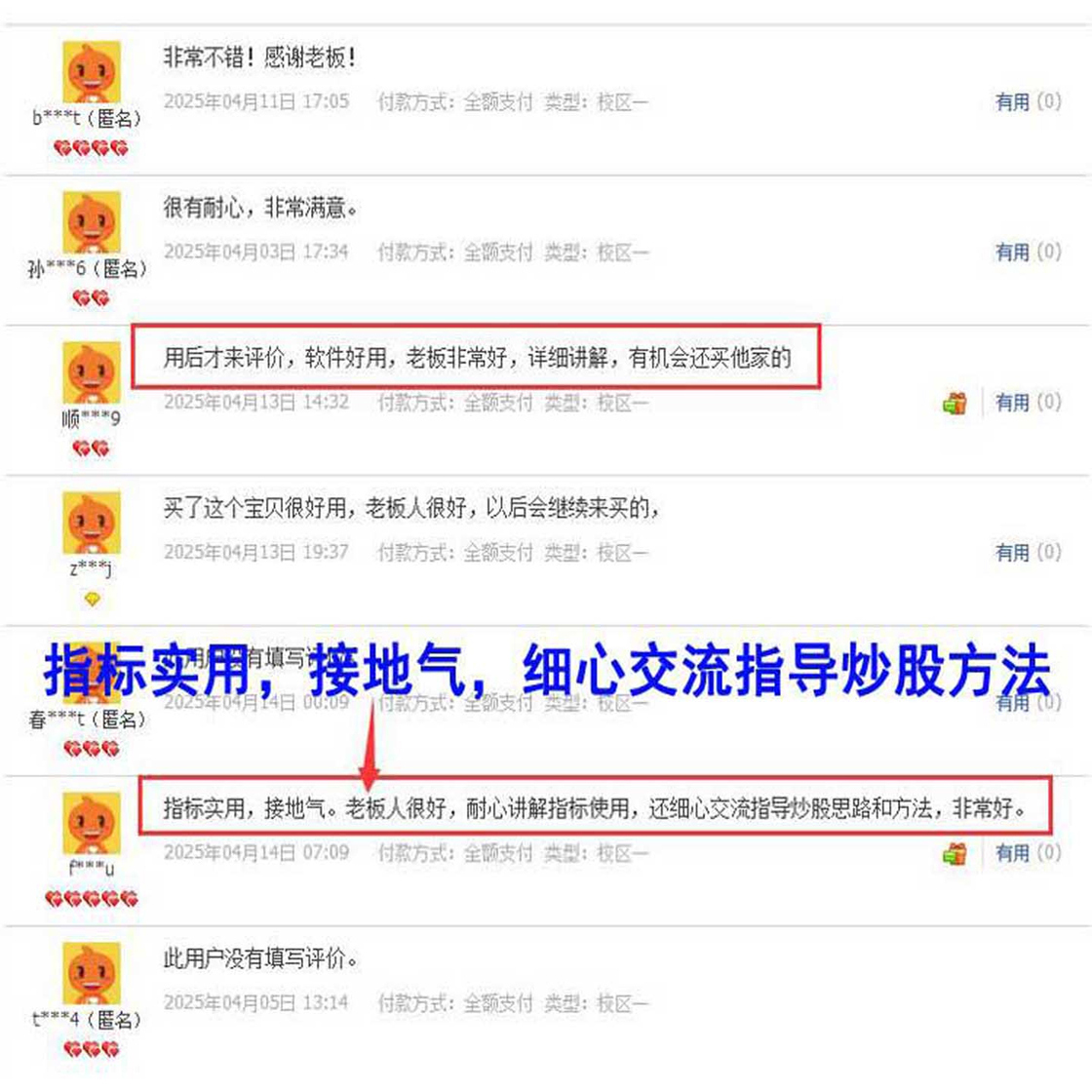Click gift icon on 顺***9 review
The width and height of the screenshot is (1092, 1092).
click(x=955, y=403)
